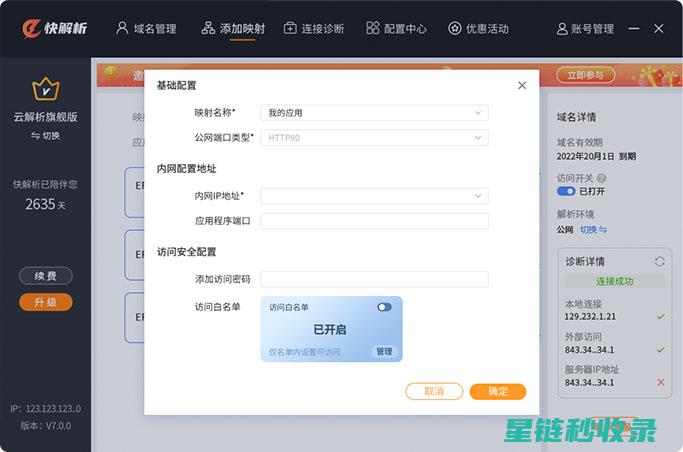Screen dimensions: 683x452
Task: Close the 基础配置 dialog
Action: point(522,86)
